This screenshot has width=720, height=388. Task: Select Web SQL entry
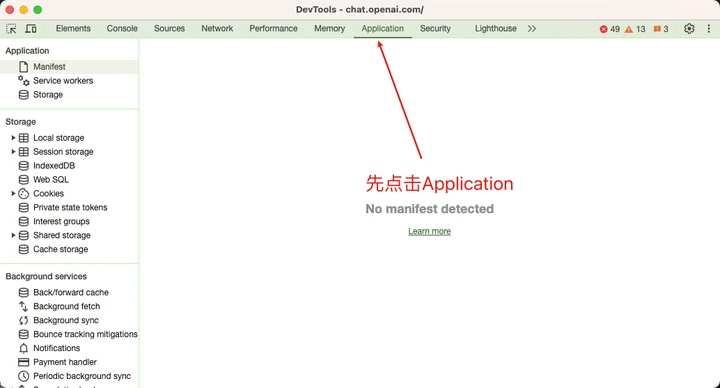coord(51,180)
